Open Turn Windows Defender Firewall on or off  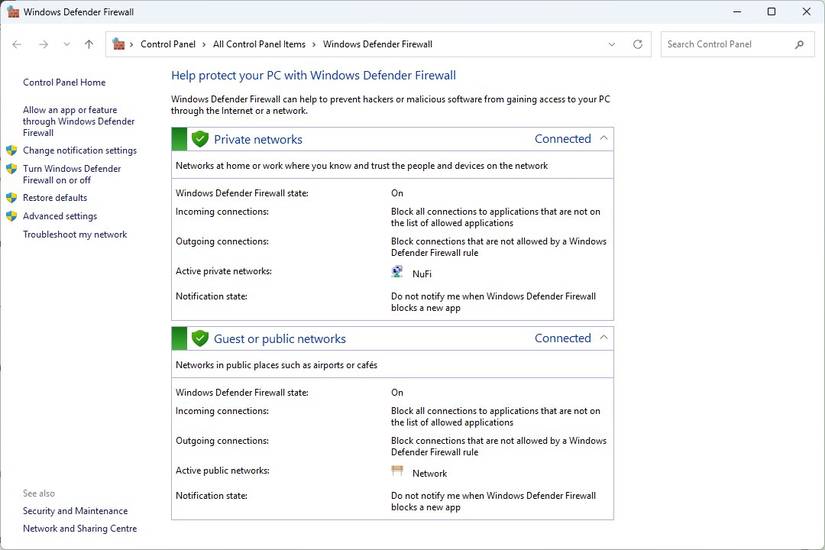pos(72,174)
